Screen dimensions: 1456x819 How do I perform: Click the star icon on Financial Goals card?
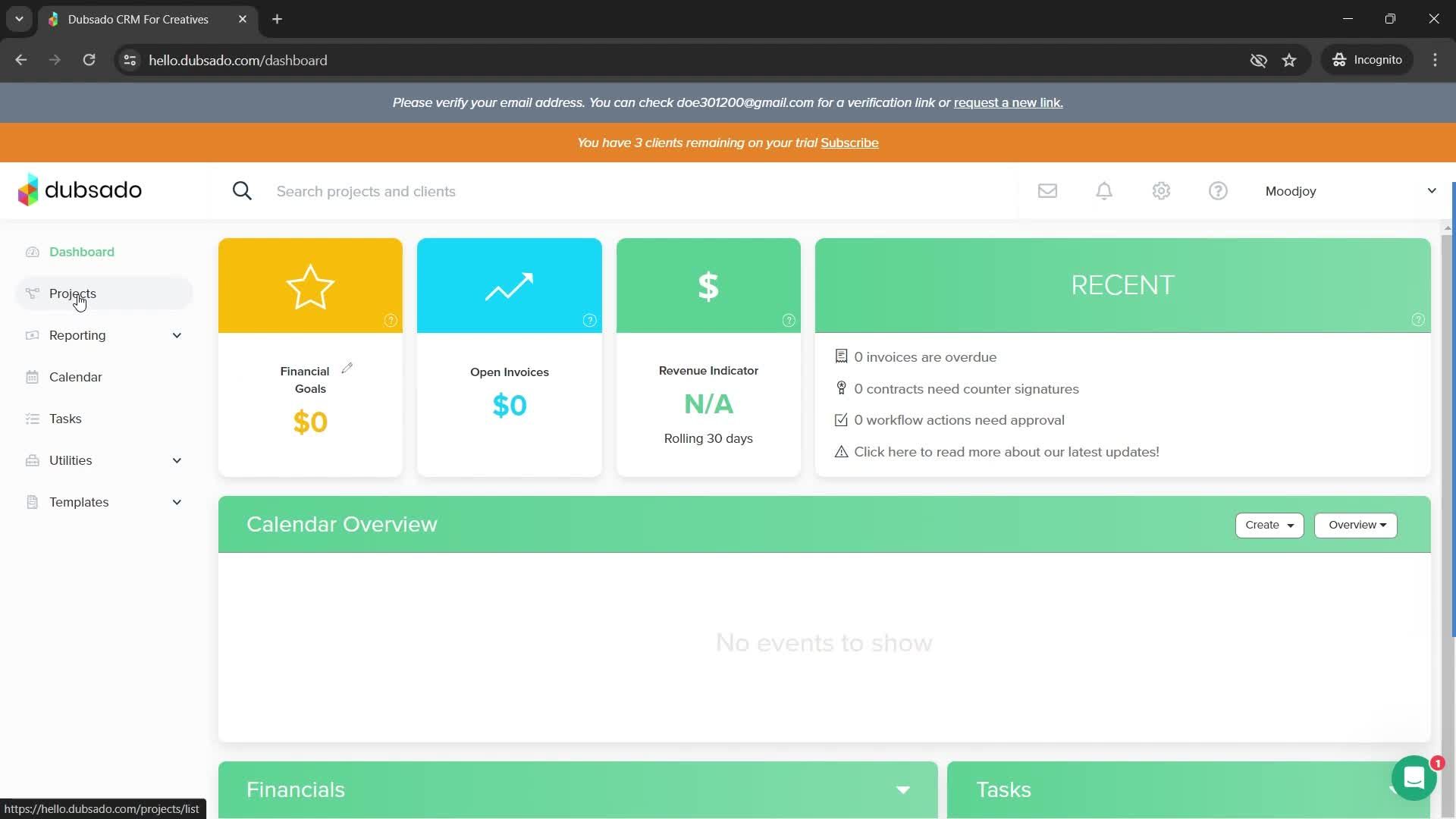coord(310,287)
